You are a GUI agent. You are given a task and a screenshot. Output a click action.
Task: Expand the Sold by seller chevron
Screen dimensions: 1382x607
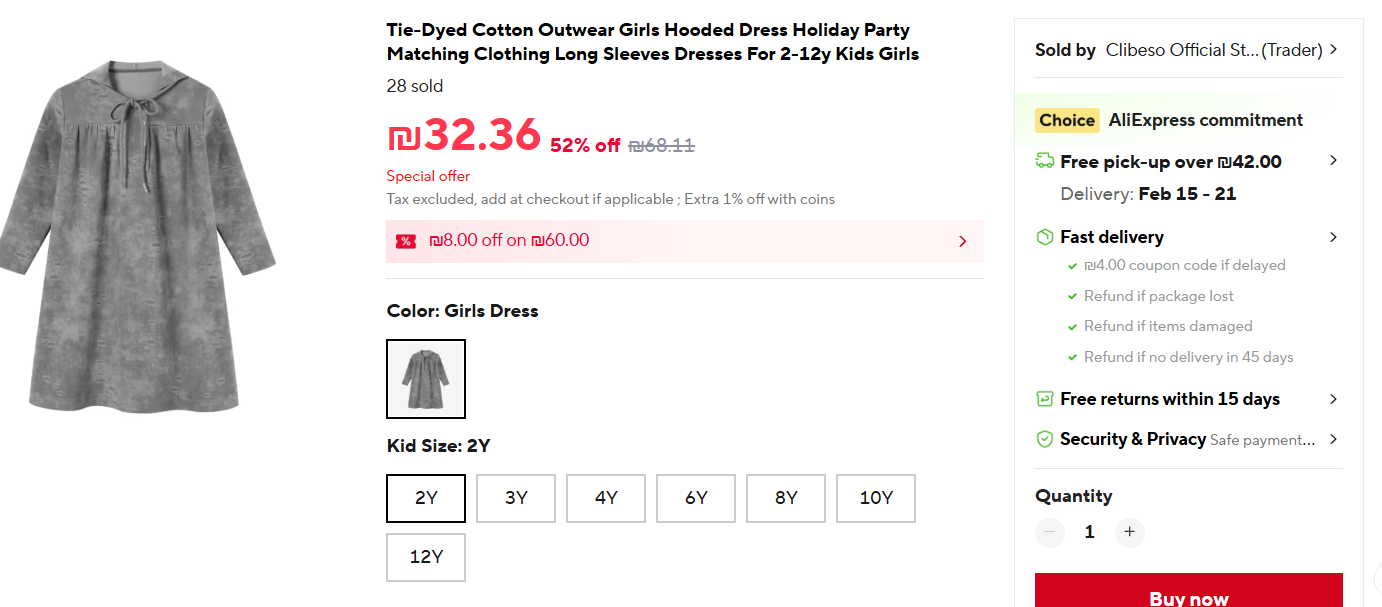[1334, 49]
